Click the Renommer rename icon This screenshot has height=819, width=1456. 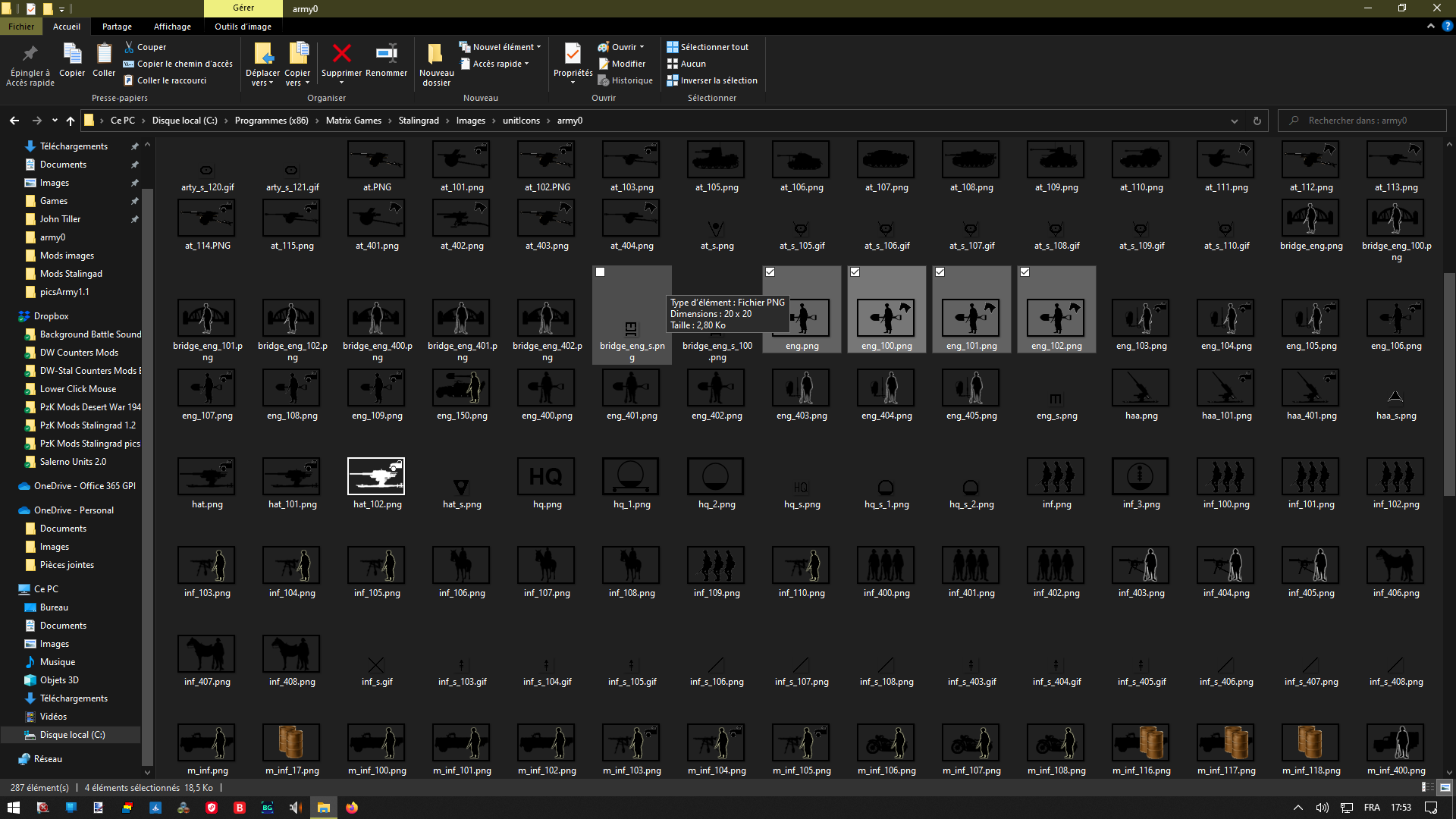[386, 54]
